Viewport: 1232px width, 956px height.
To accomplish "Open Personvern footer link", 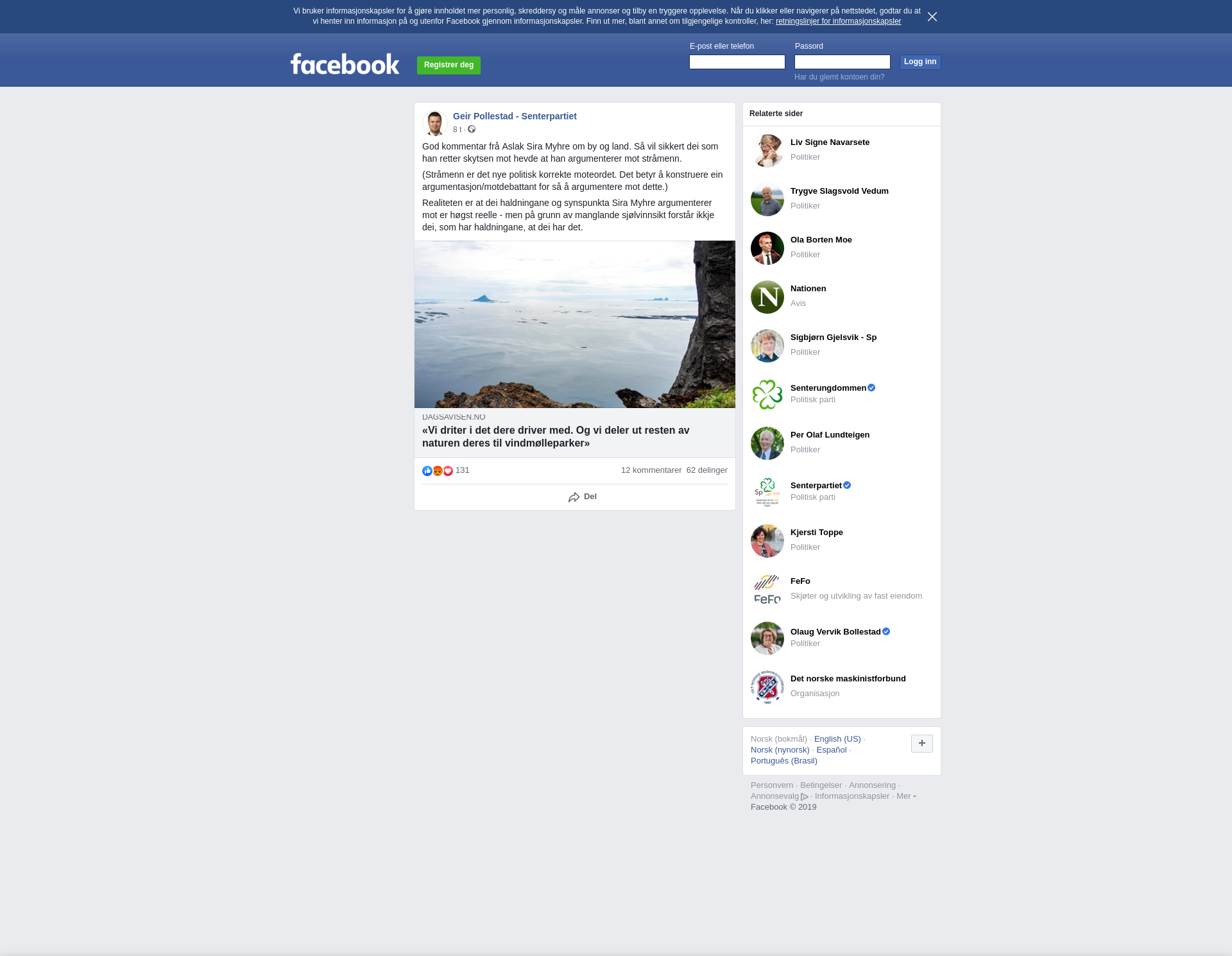I will 772,785.
